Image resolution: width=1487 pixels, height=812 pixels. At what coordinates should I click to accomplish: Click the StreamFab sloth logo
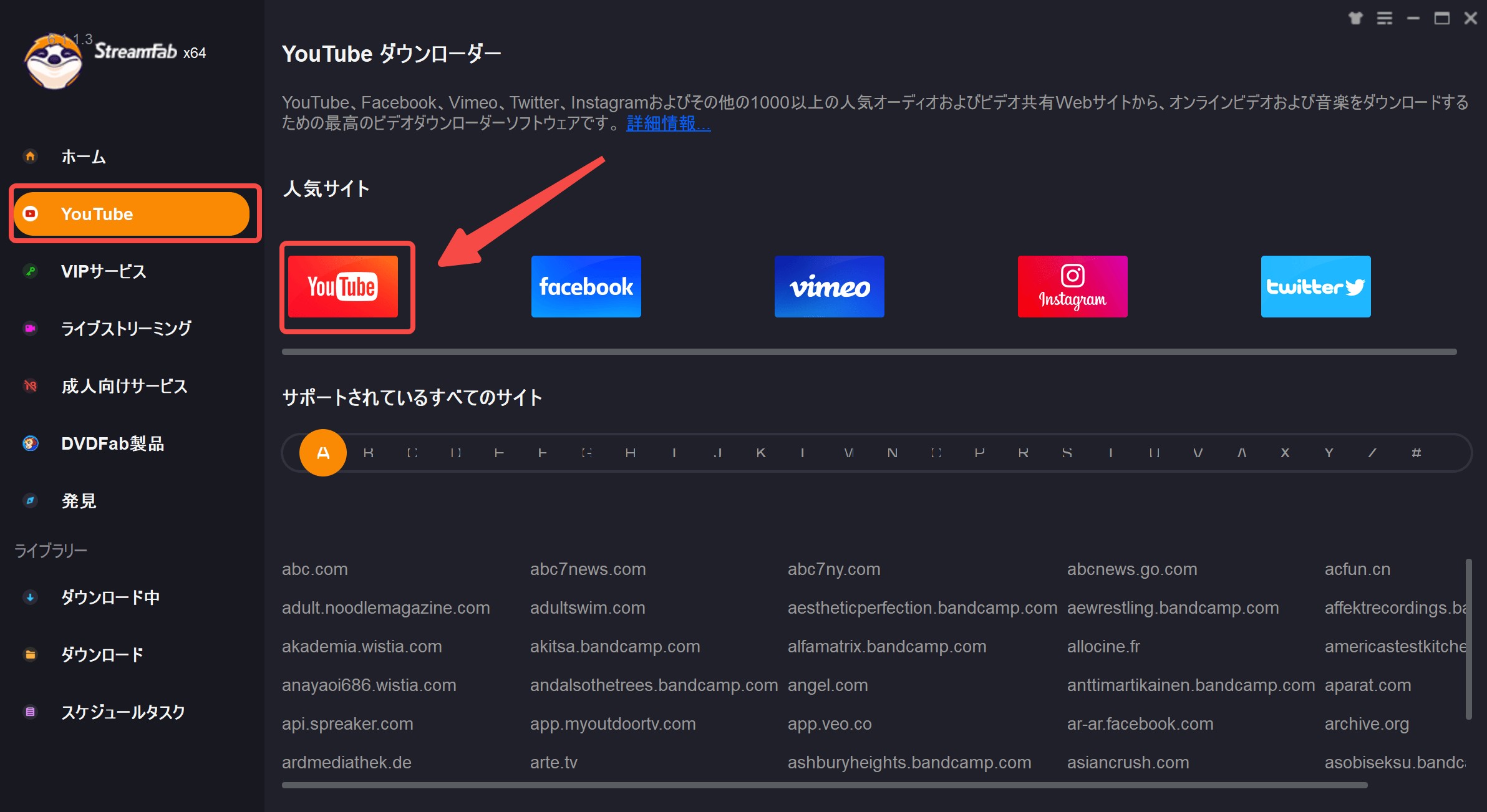[x=54, y=61]
